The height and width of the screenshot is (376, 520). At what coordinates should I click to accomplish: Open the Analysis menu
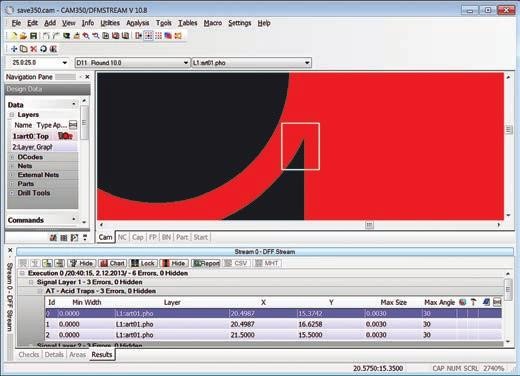(137, 23)
